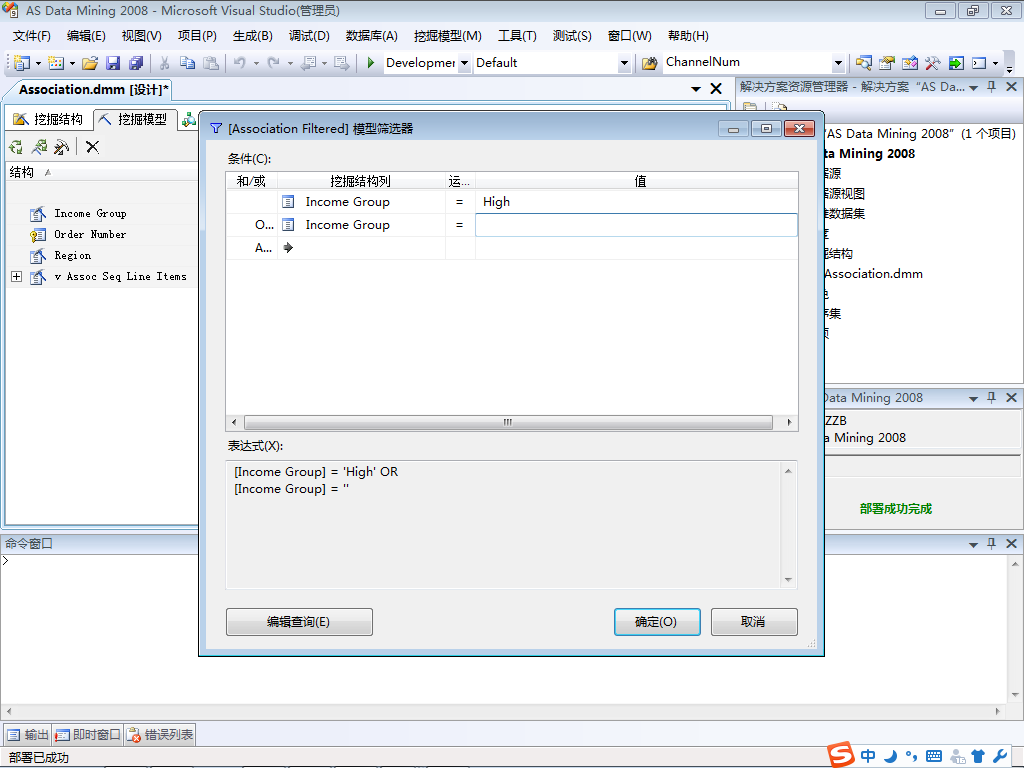
Task: Click the Redo arrow icon
Action: 274,63
